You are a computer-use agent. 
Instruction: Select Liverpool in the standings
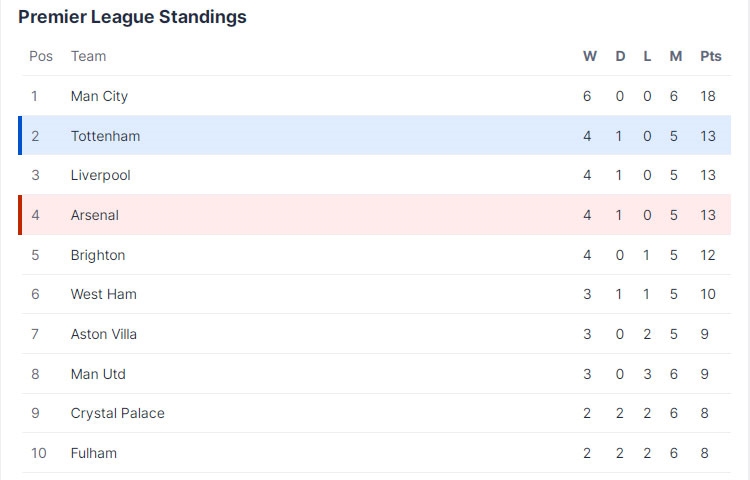pos(376,175)
